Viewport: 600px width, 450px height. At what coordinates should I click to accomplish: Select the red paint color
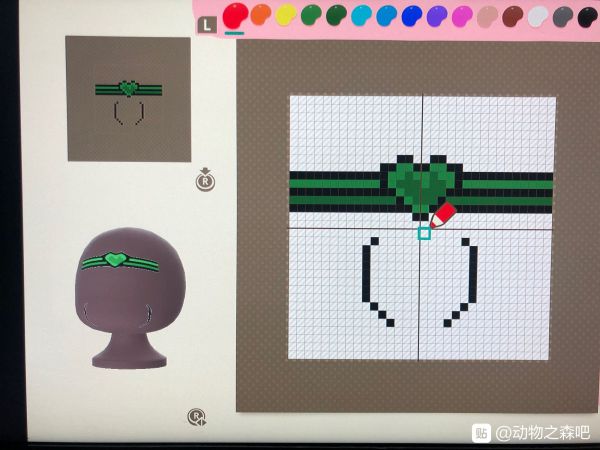236,15
